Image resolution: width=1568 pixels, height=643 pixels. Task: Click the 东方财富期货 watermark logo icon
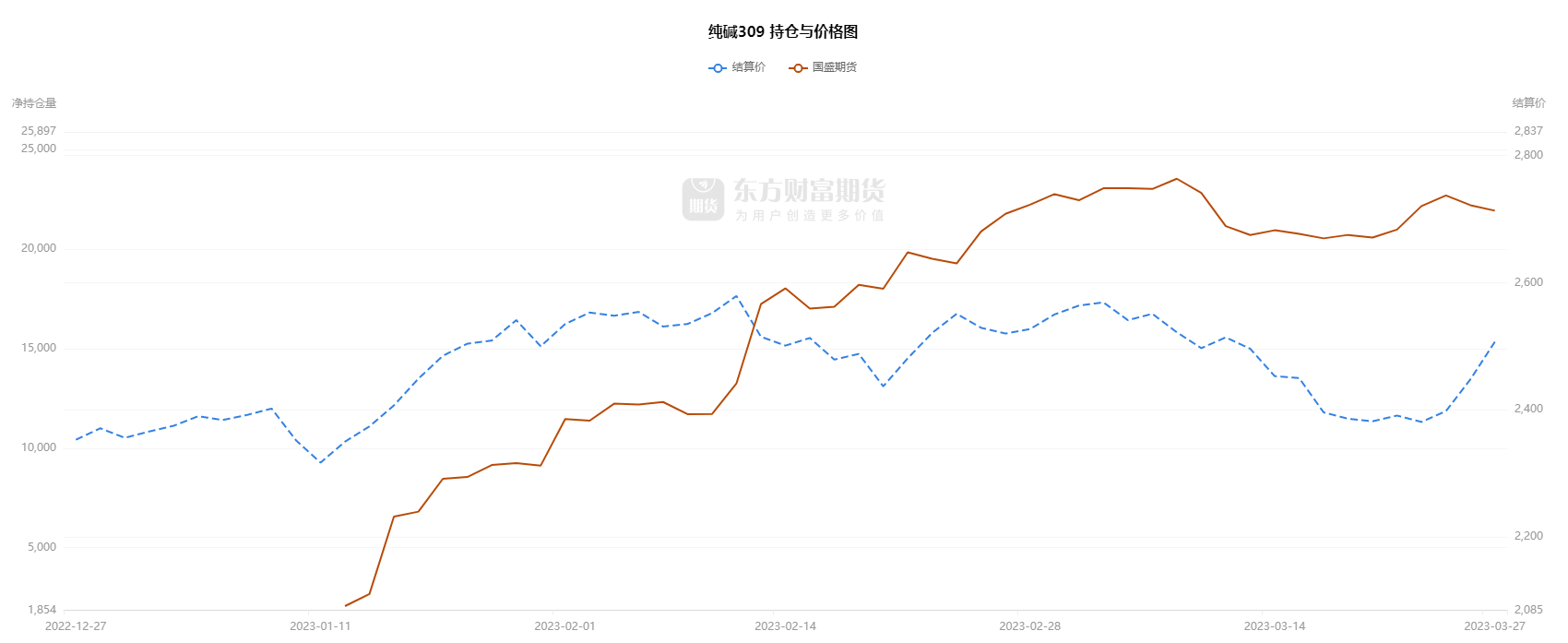703,199
